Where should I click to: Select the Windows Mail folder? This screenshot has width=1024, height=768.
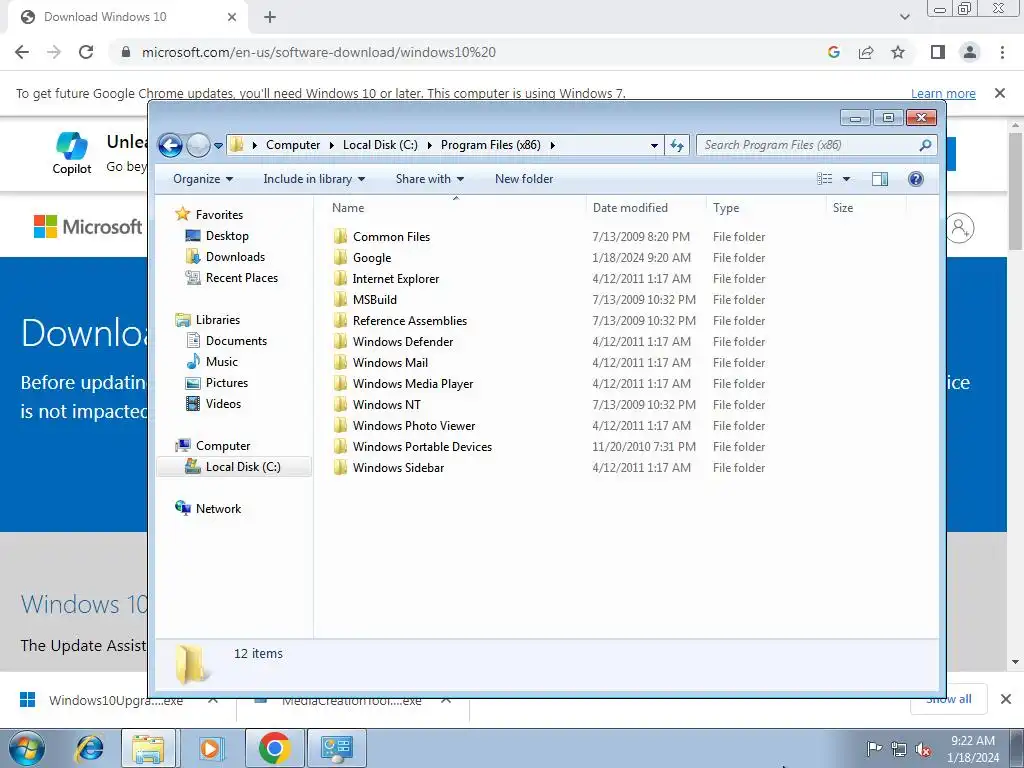tap(390, 362)
